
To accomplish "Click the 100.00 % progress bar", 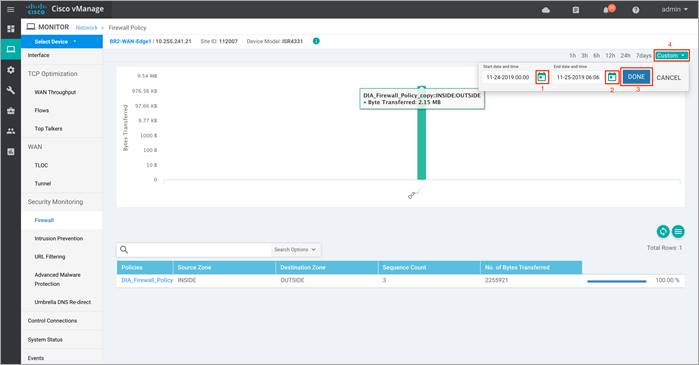I will (x=617, y=281).
